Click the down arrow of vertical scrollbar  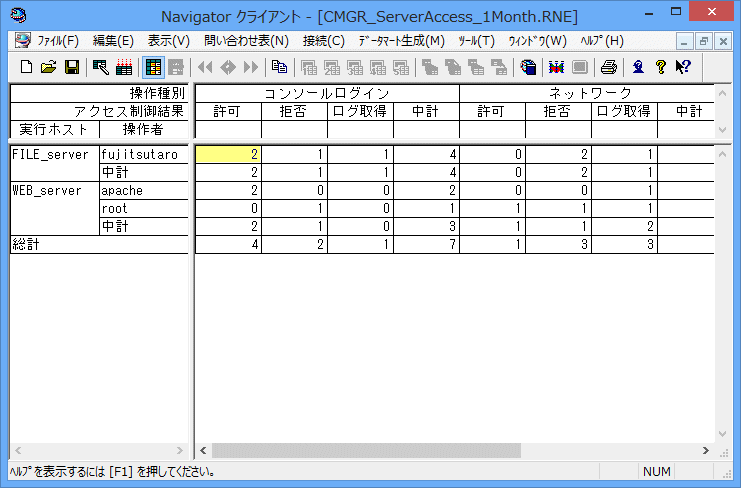click(x=723, y=434)
